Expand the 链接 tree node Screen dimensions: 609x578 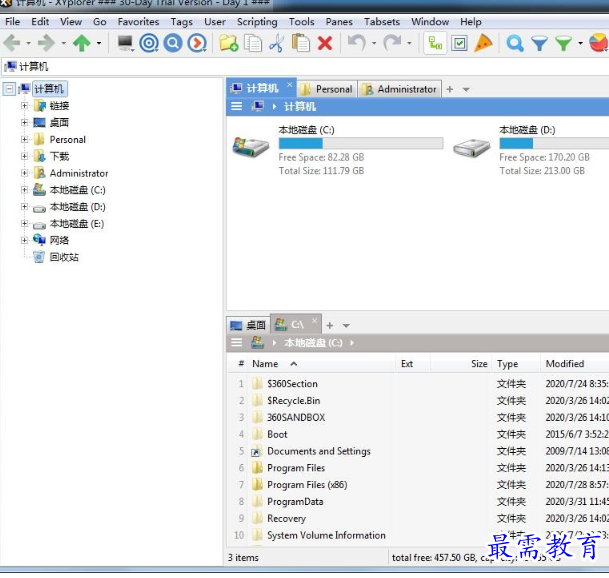pyautogui.click(x=24, y=106)
